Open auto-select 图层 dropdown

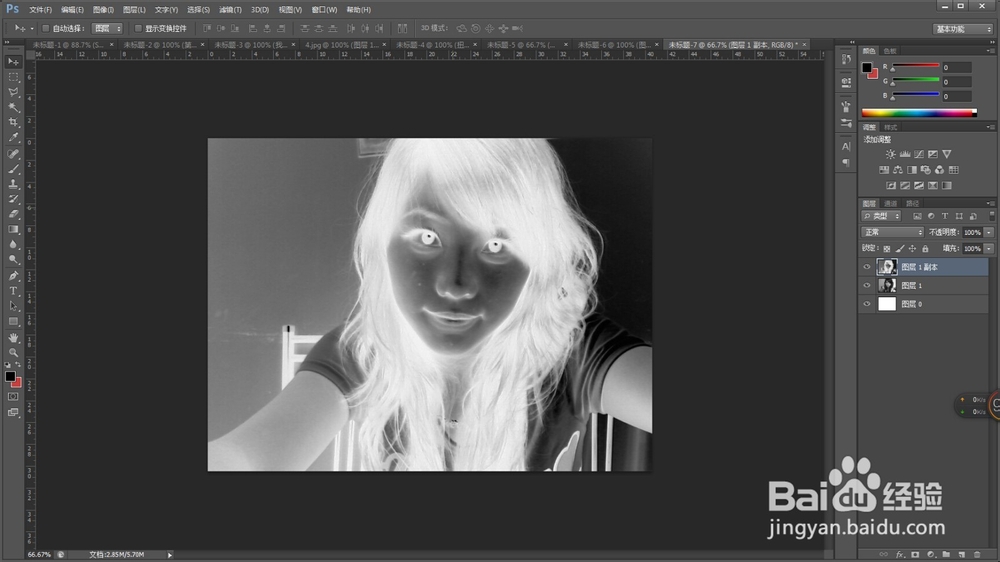pos(107,29)
